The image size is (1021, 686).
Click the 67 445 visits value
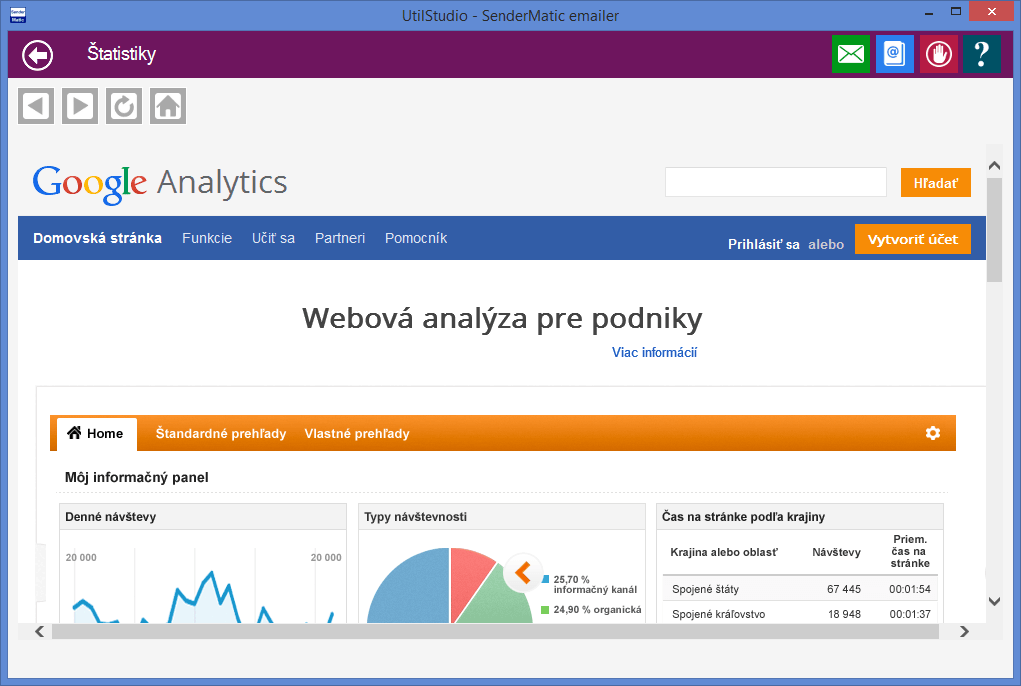coord(844,589)
